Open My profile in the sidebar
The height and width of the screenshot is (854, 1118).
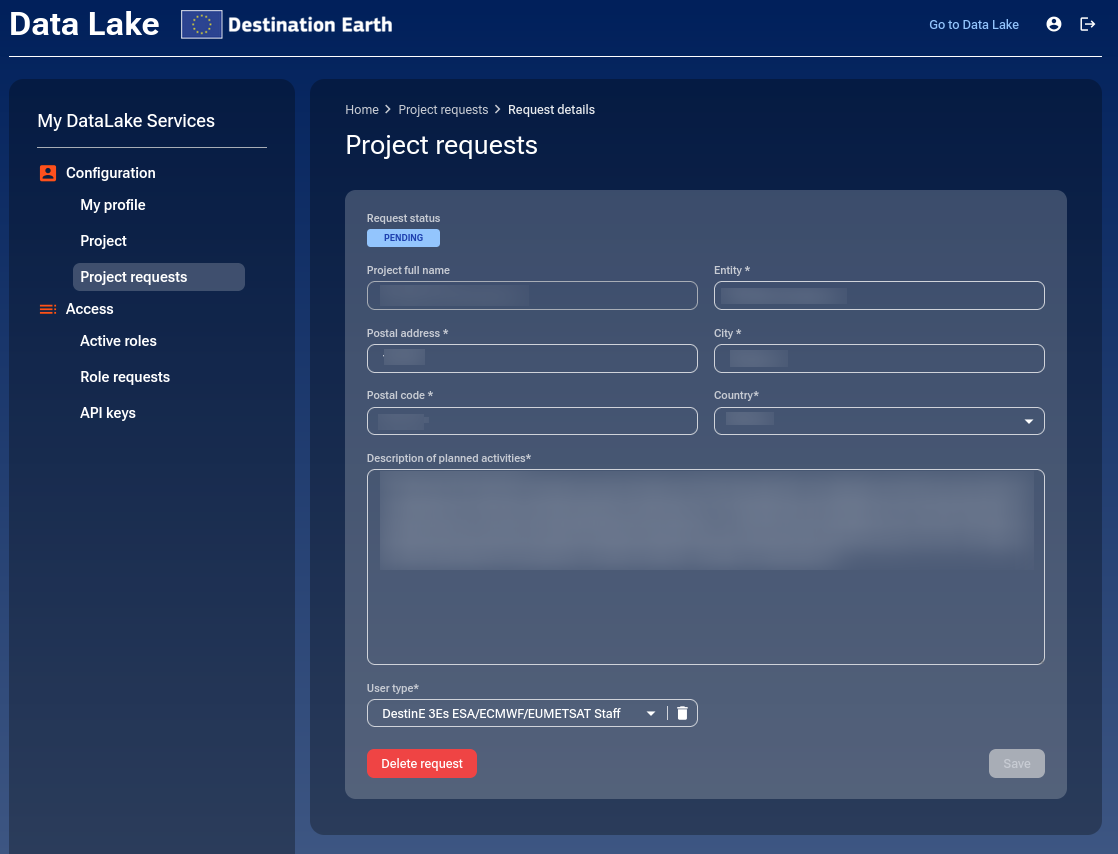pos(112,205)
